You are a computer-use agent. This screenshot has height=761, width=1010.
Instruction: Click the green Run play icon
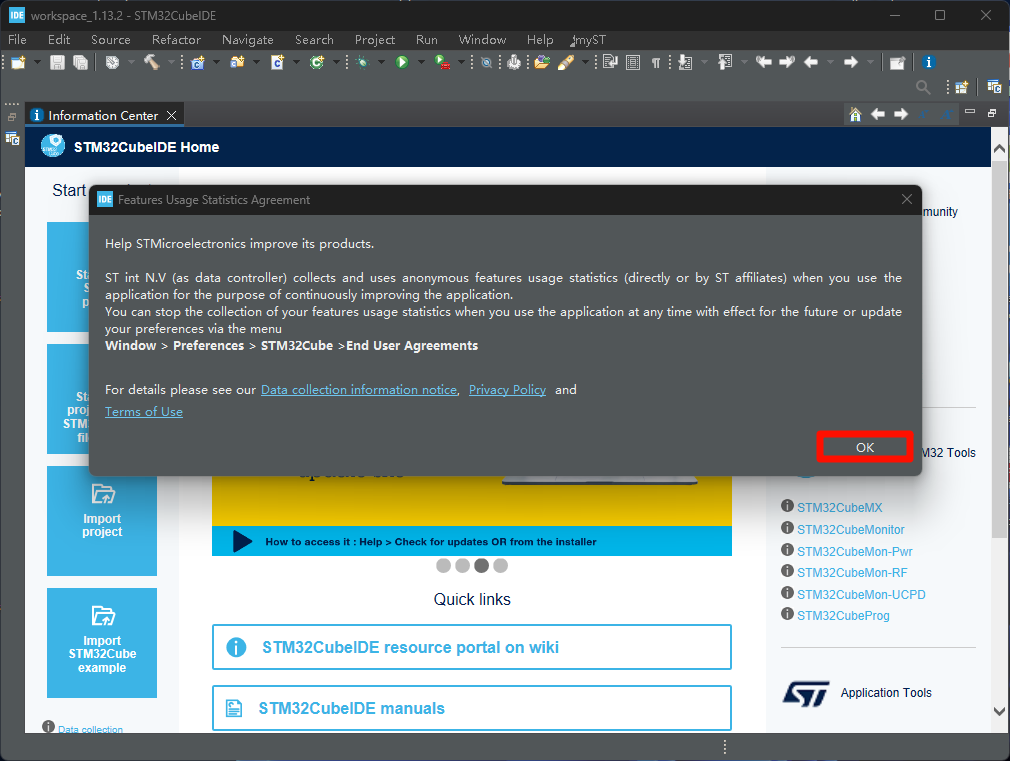point(402,63)
